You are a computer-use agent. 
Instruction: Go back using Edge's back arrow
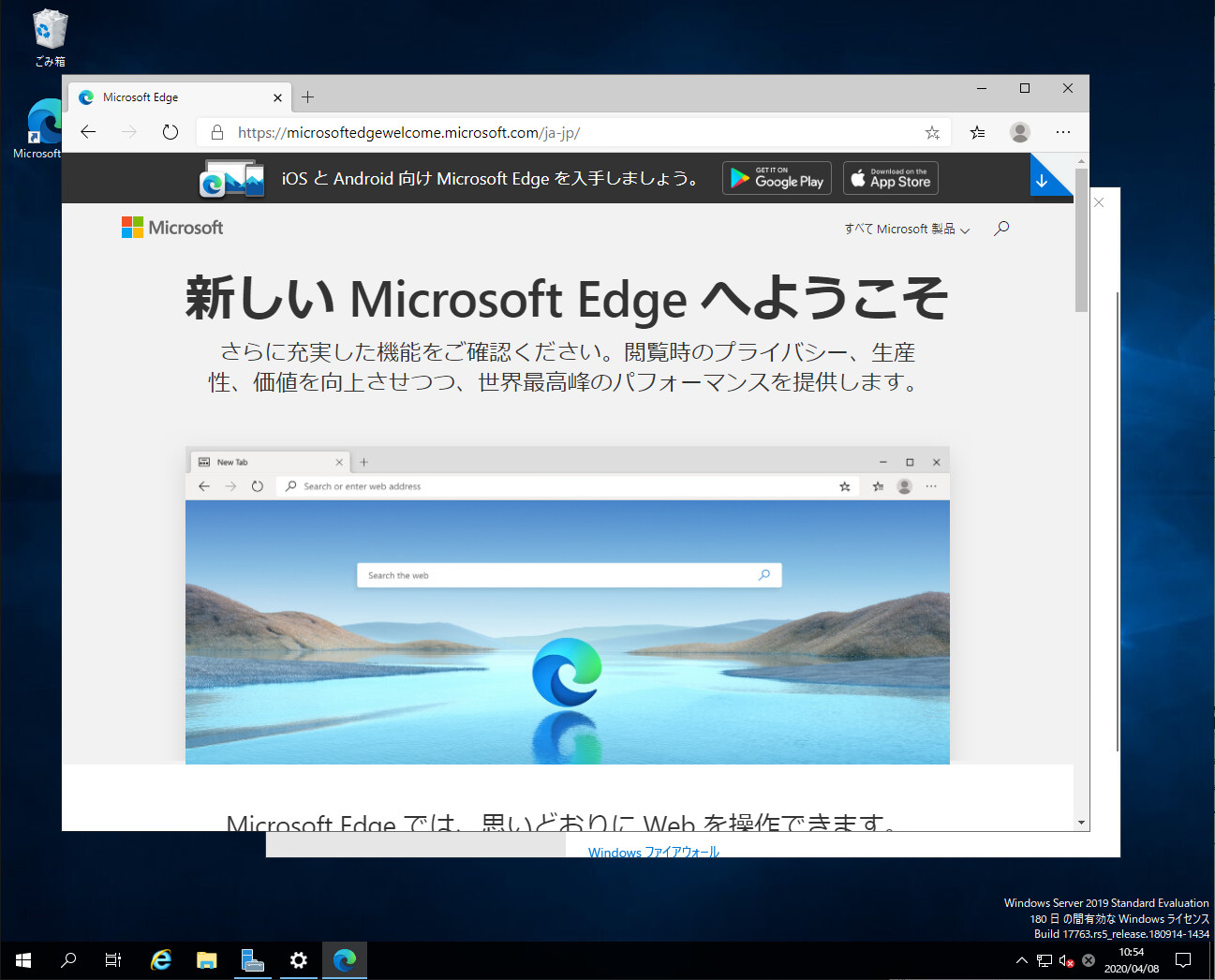click(x=88, y=132)
